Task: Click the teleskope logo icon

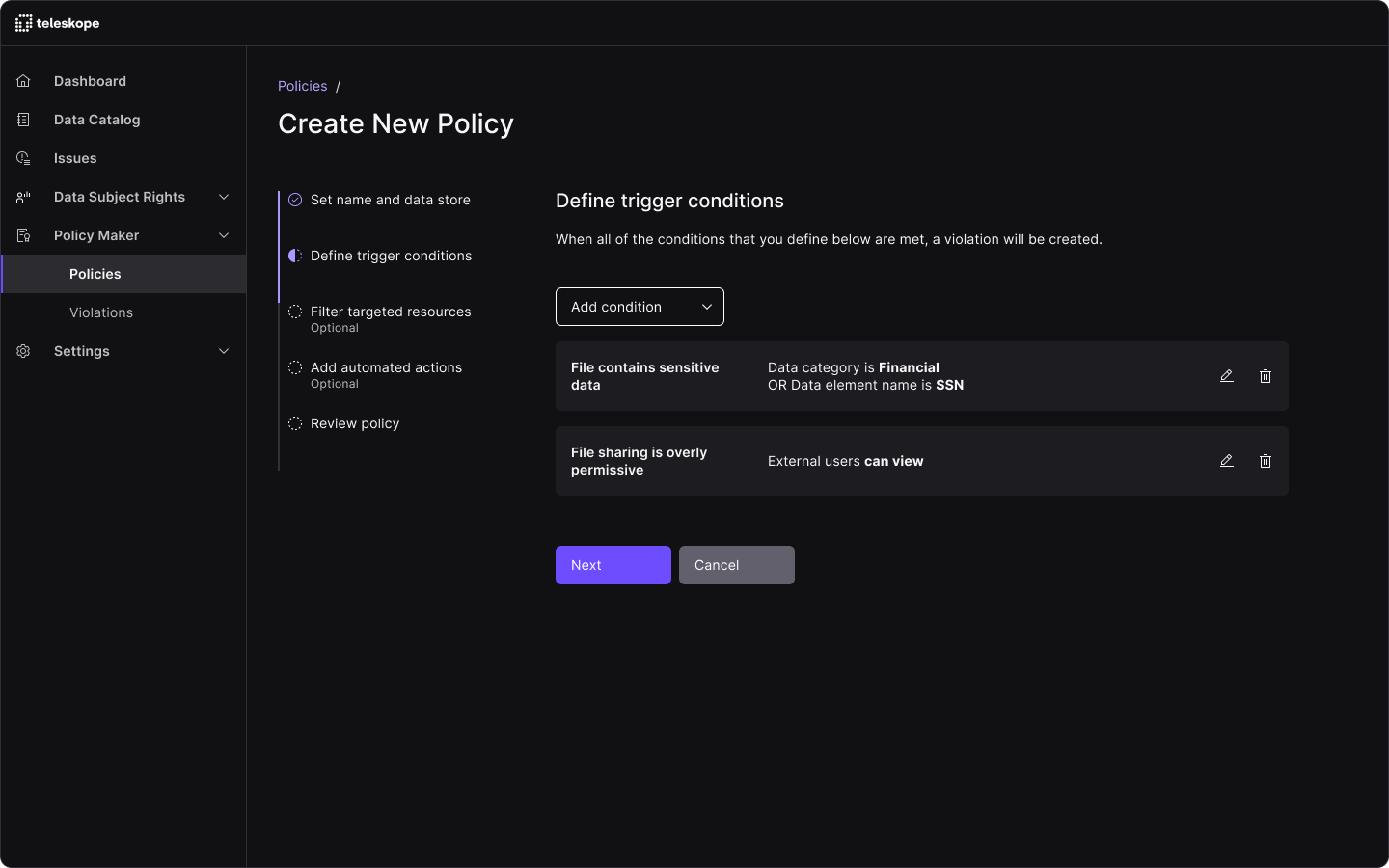Action: pos(24,23)
